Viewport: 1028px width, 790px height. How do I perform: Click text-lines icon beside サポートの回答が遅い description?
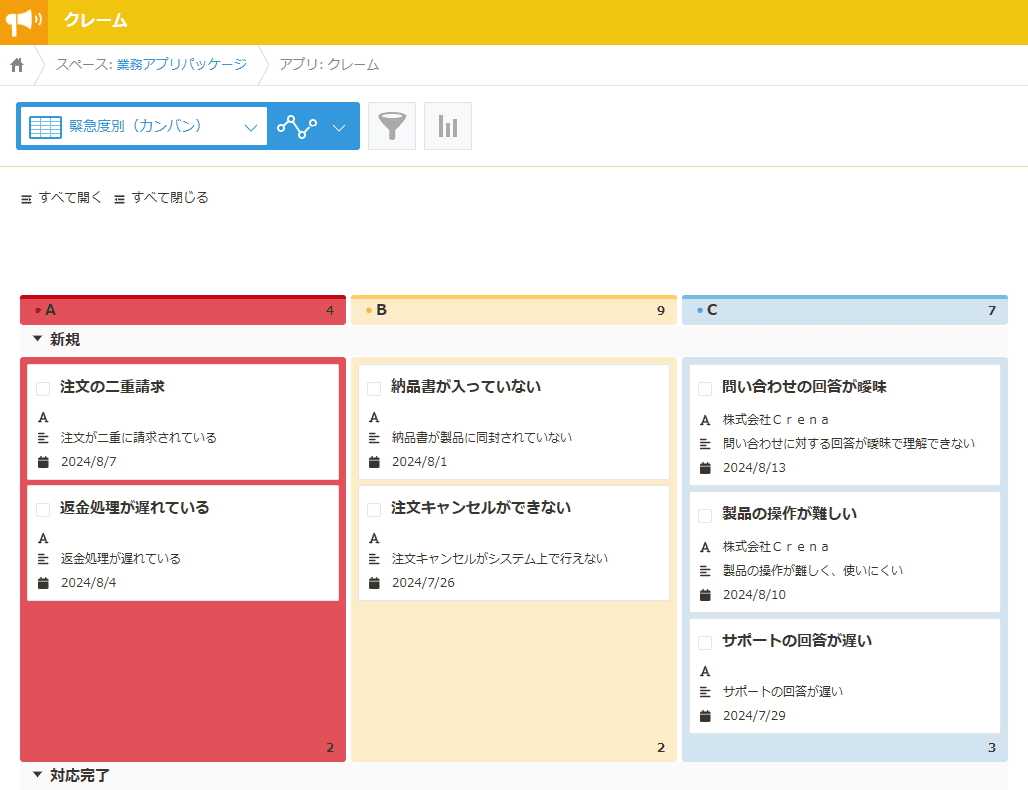click(705, 692)
